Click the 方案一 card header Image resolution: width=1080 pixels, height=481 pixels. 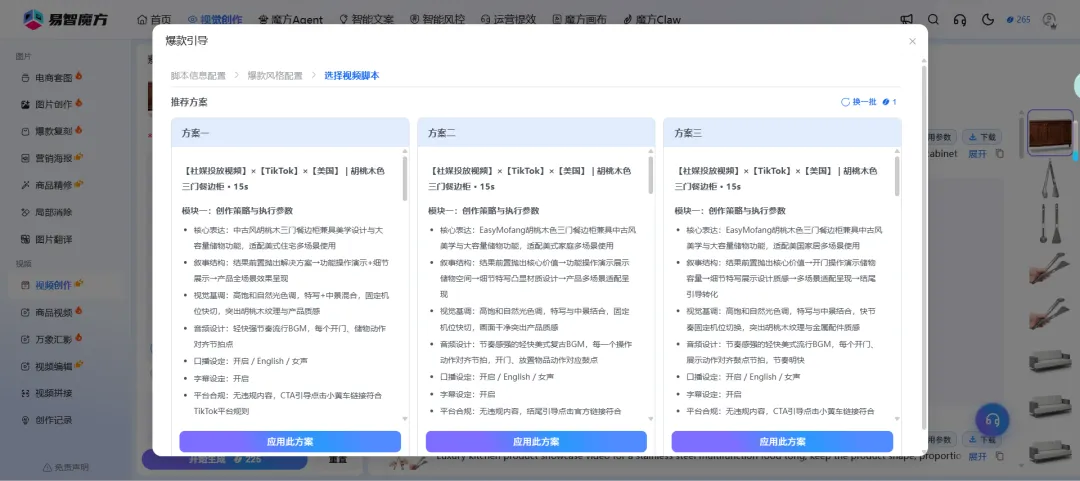coord(290,132)
